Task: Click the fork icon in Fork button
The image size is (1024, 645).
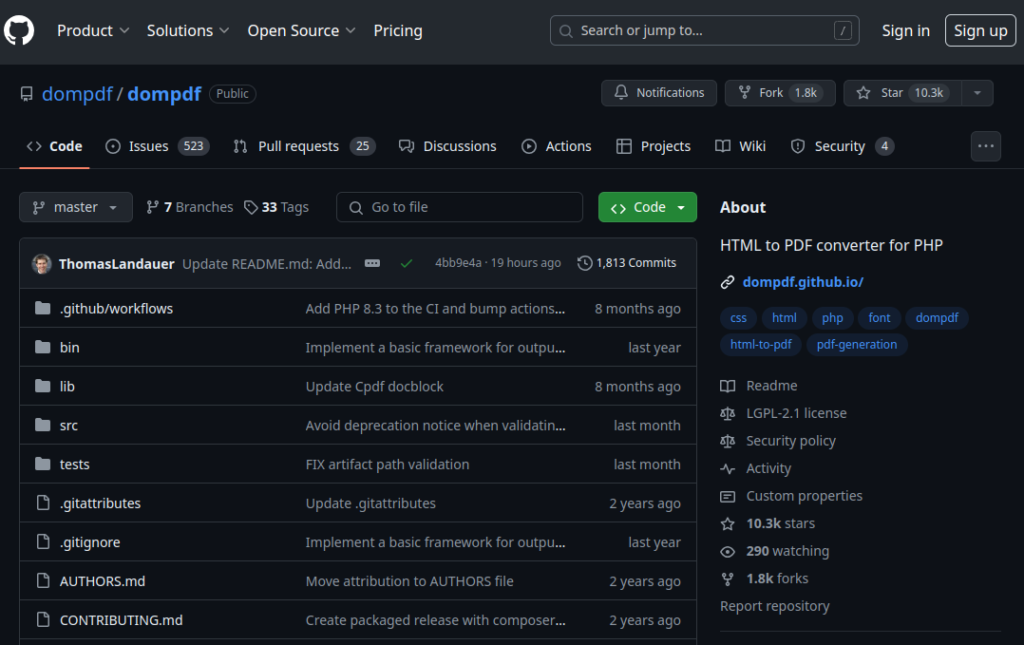Action: coord(744,93)
